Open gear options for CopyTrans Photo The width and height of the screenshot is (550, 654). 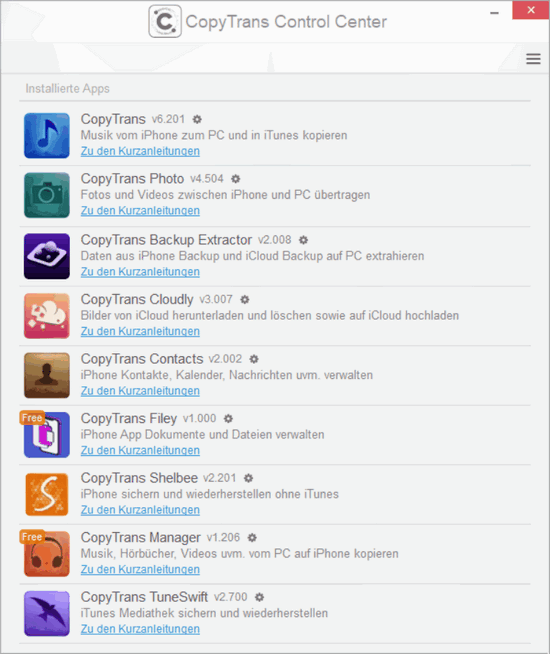(236, 179)
